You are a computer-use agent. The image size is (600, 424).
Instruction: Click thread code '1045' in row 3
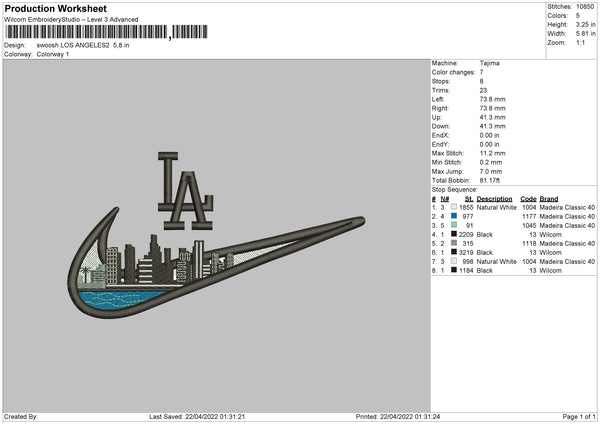(529, 225)
